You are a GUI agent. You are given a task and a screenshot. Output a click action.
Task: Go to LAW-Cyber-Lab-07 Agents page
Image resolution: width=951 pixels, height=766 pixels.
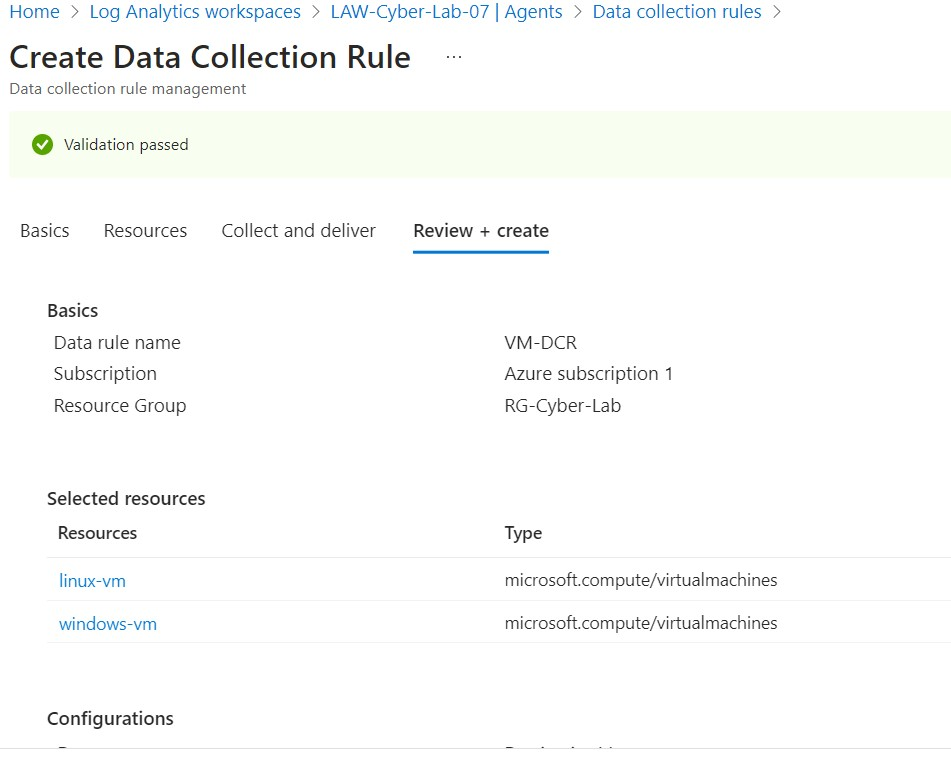(x=447, y=12)
